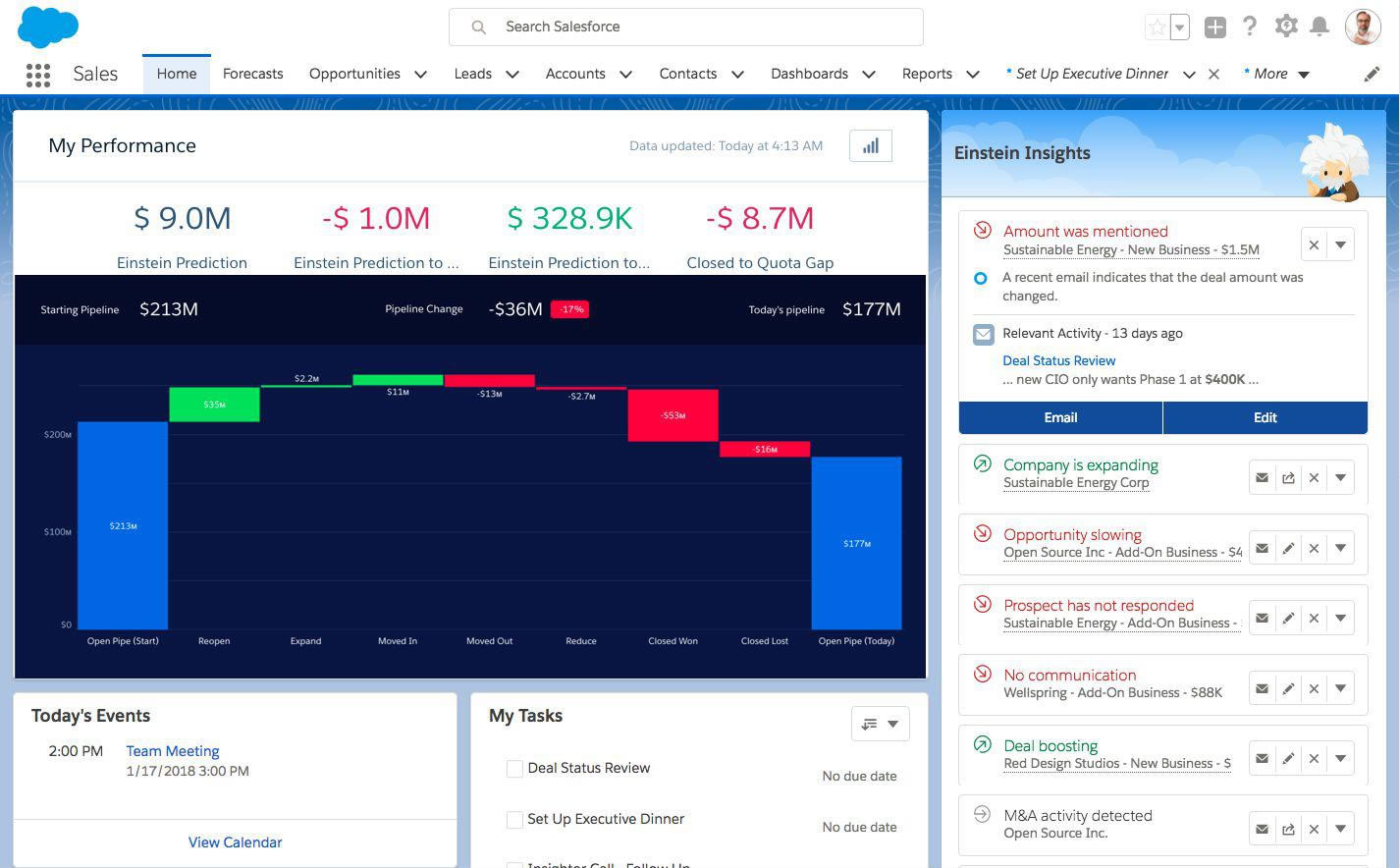Click the Favorites star icon

[x=1158, y=27]
